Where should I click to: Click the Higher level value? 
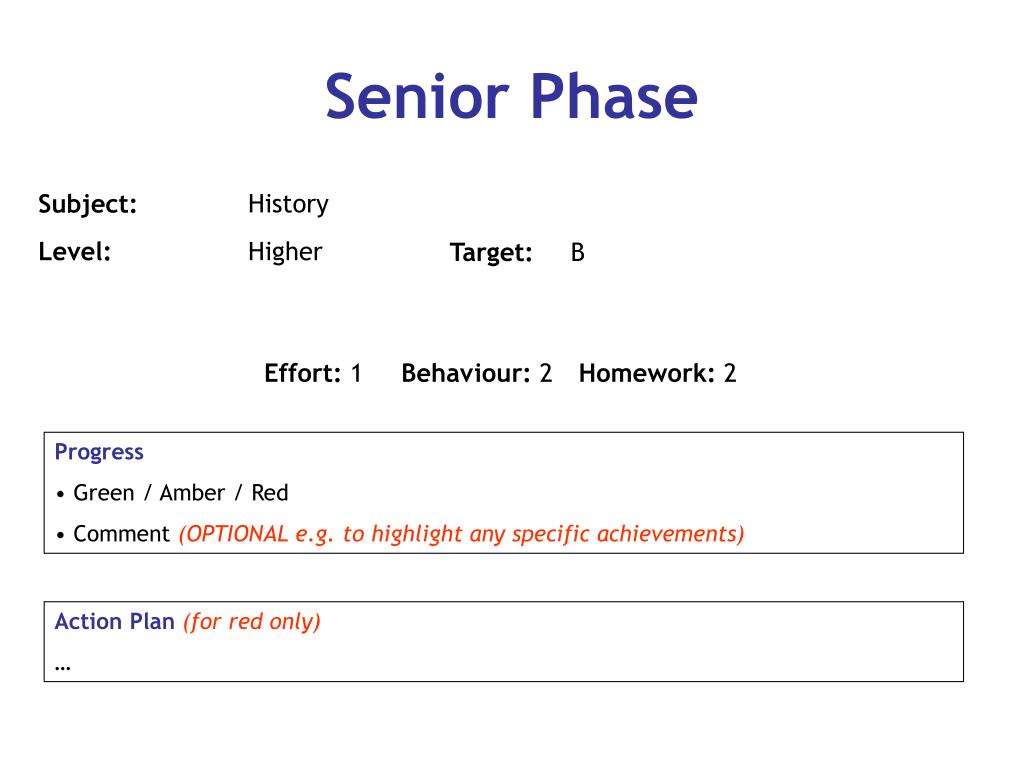pos(285,252)
